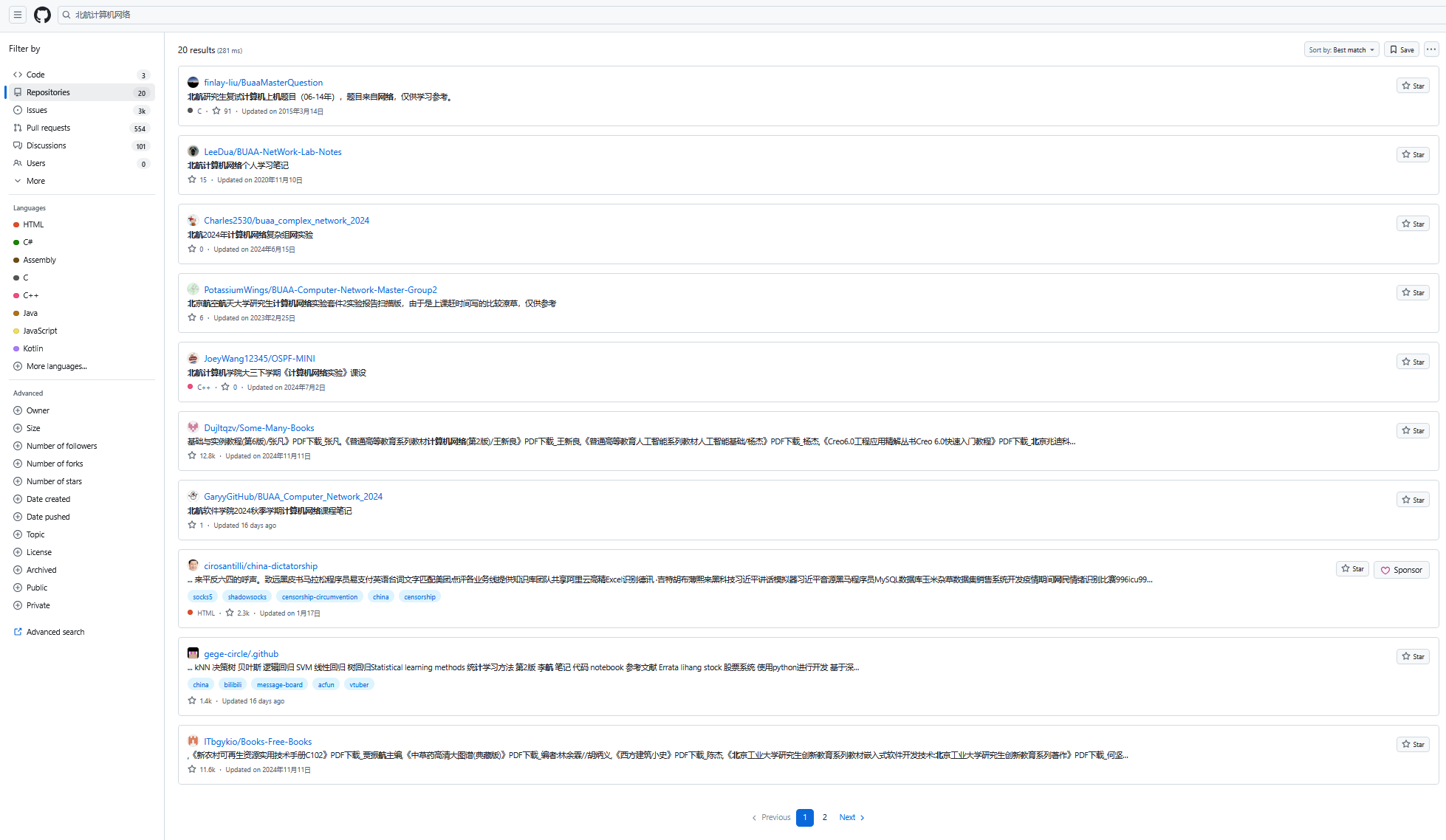Star the BUAA-NetWork-Lab-Notes repository
Viewport: 1446px width, 840px height.
(x=1413, y=155)
